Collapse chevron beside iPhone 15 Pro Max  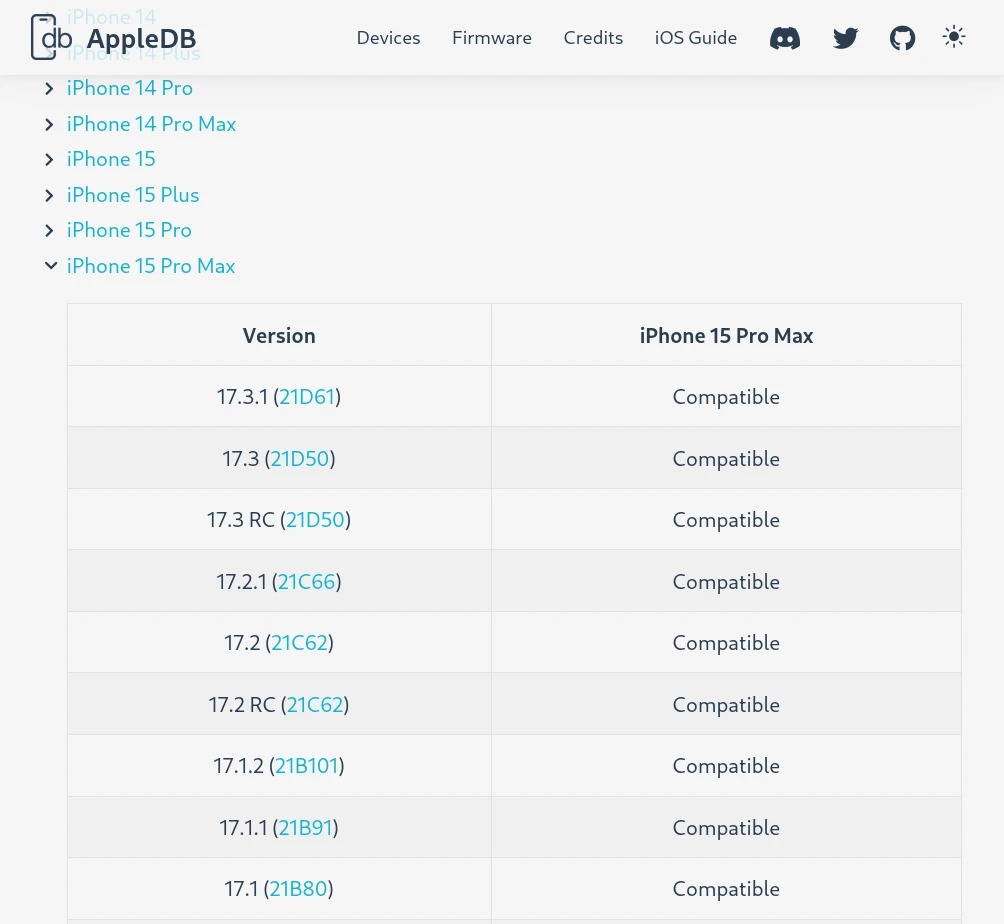coord(51,266)
